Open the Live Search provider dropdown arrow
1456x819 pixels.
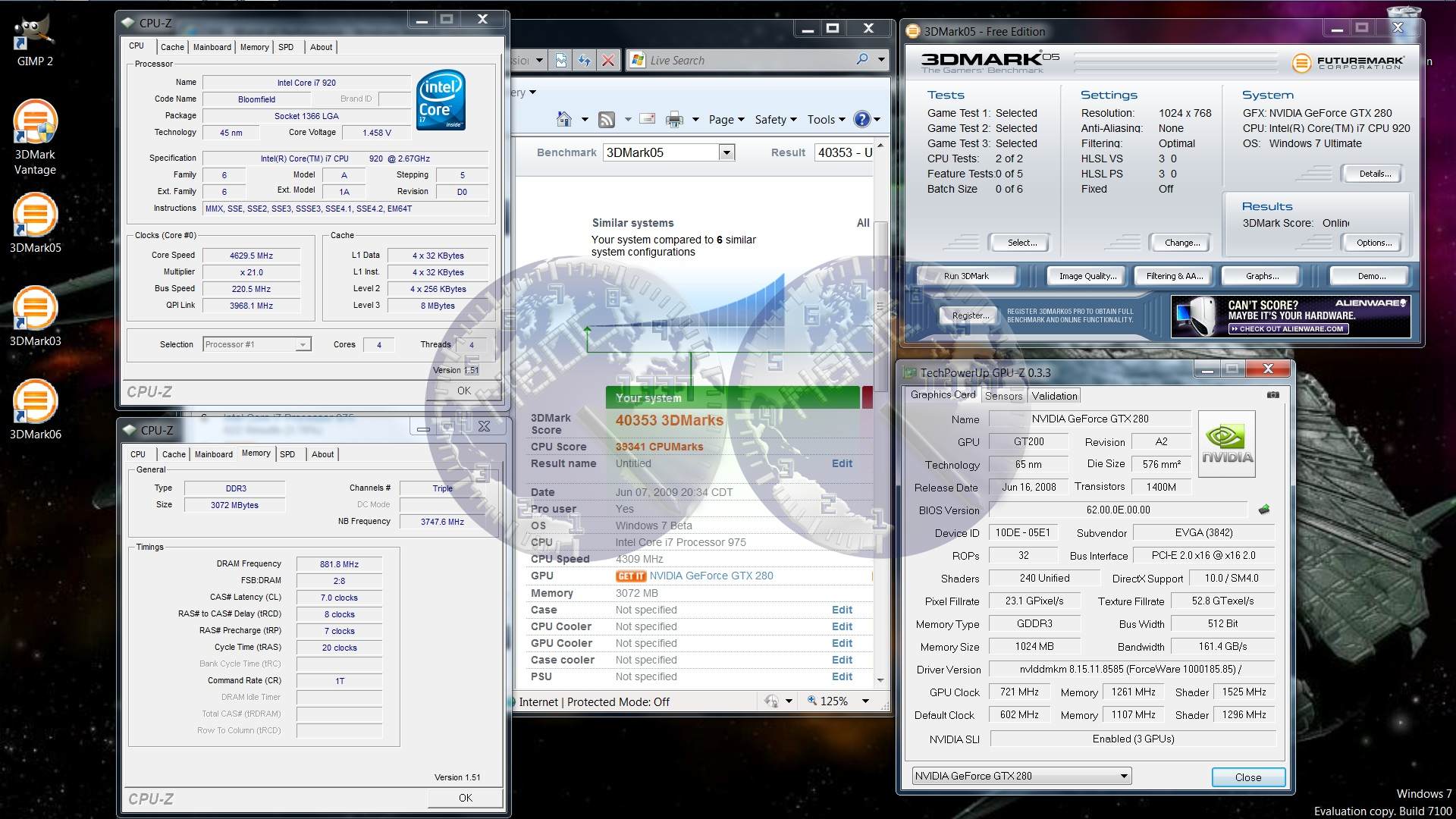pyautogui.click(x=881, y=59)
